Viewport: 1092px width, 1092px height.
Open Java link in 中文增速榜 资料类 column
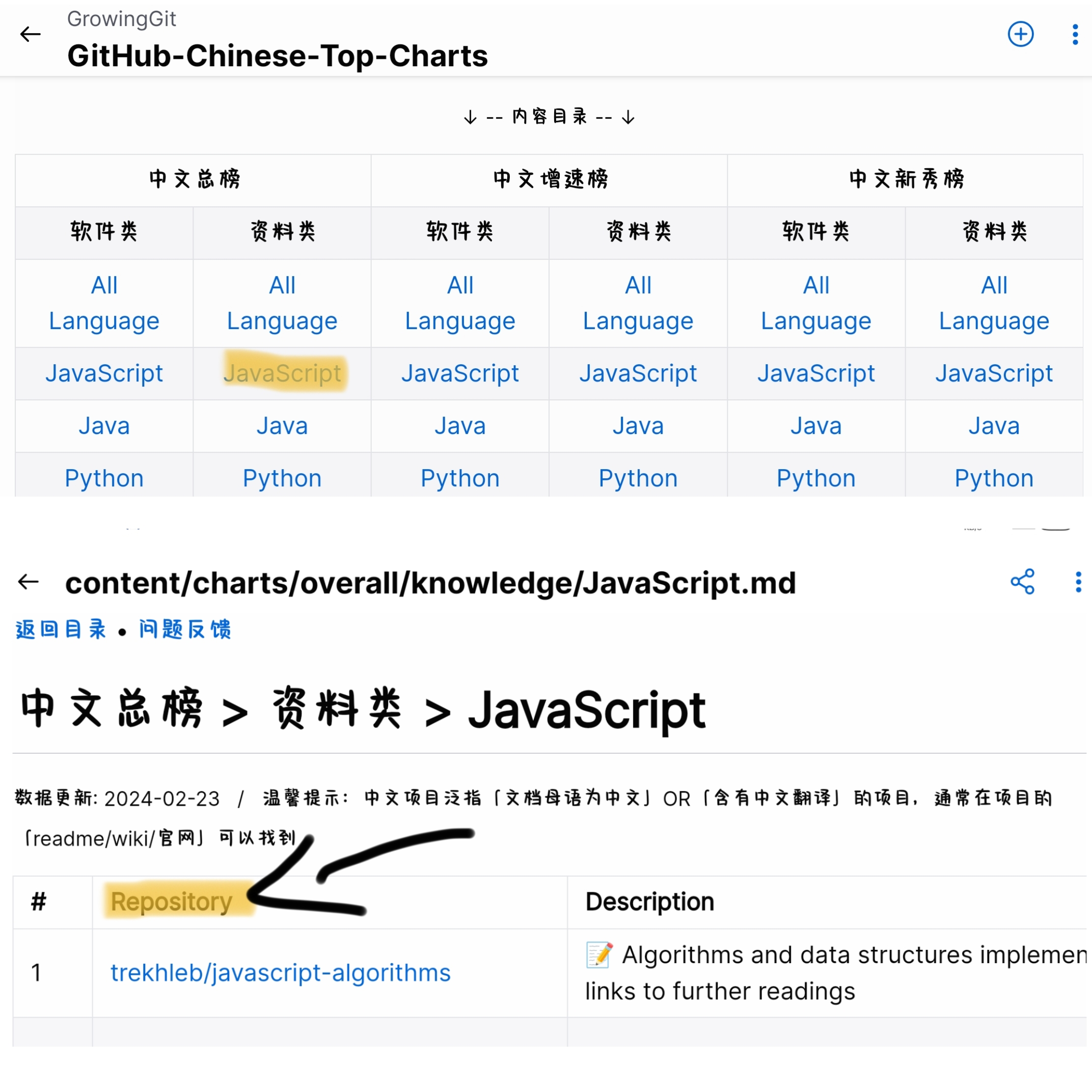638,426
